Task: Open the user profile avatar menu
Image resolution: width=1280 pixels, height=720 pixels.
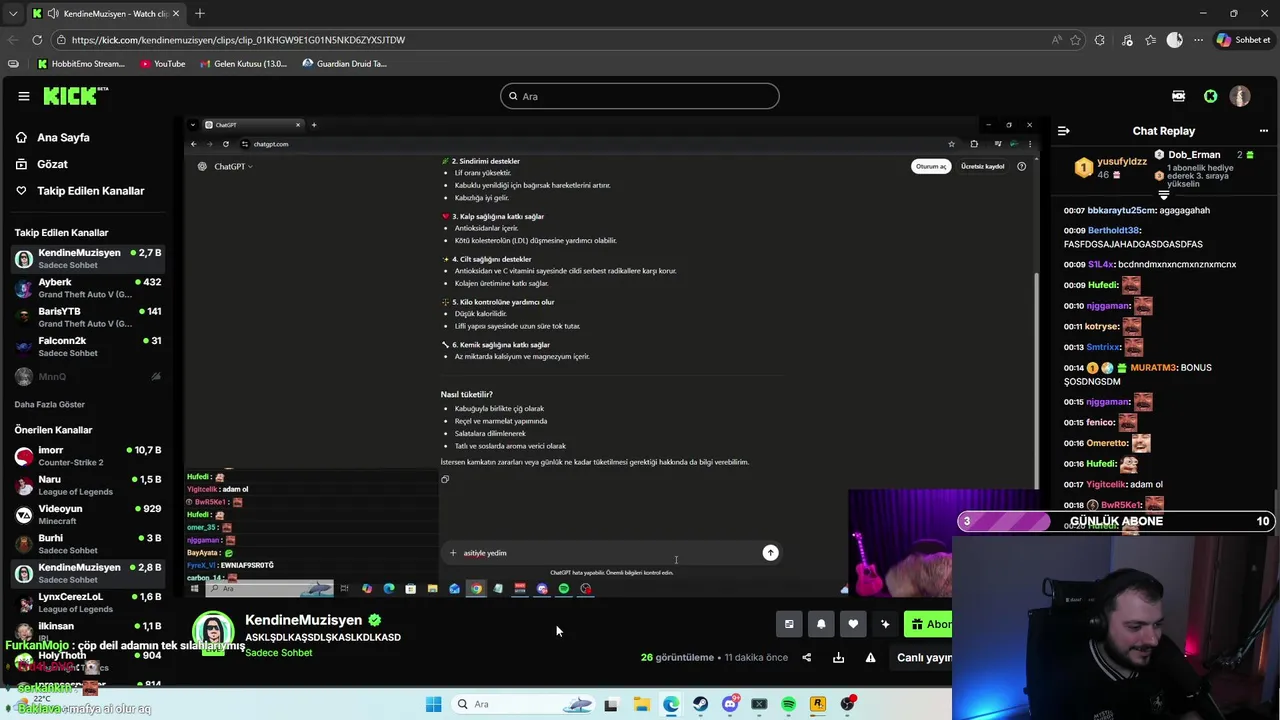Action: 1240,96
